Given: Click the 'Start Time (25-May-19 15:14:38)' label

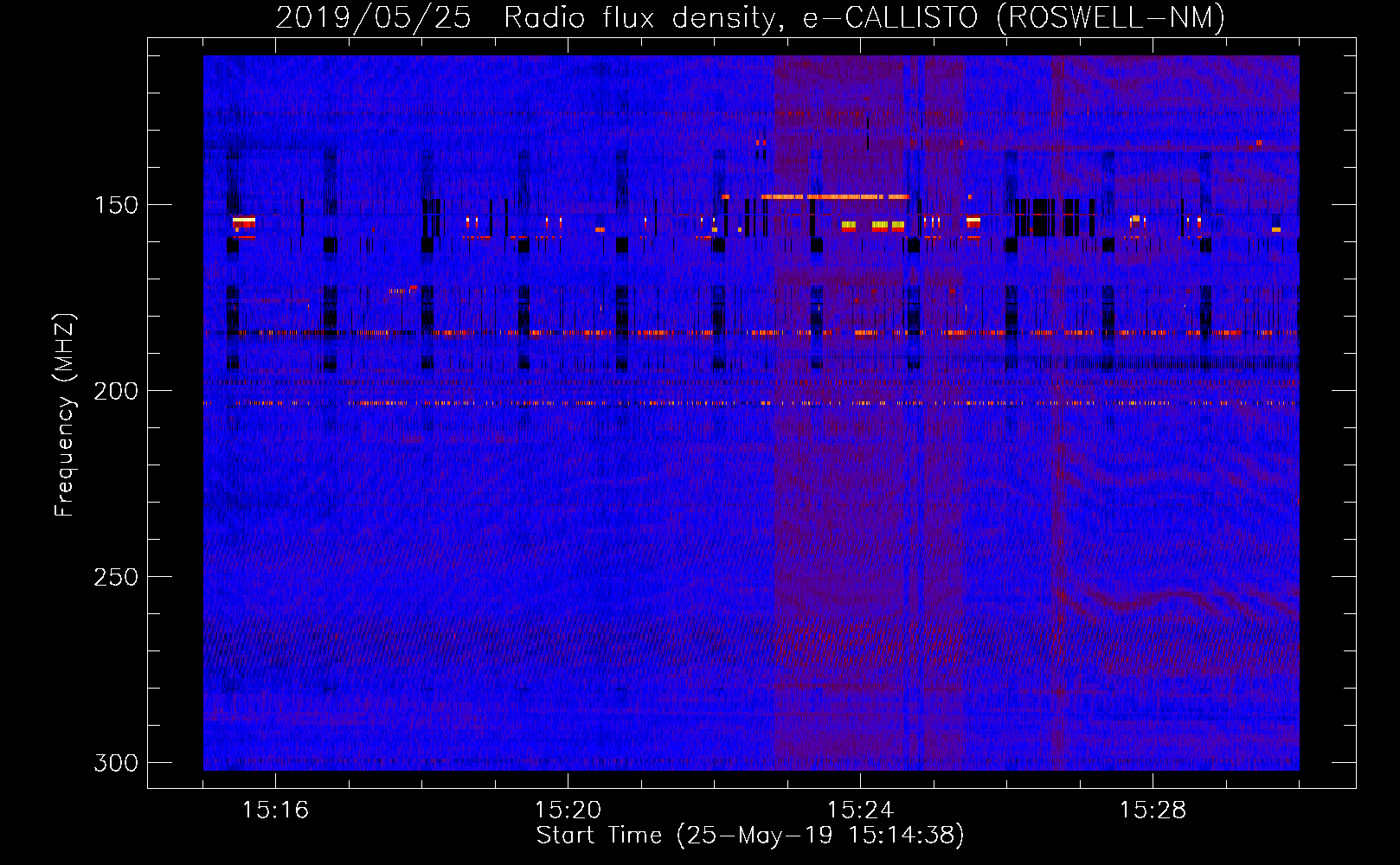Looking at the screenshot, I should (x=750, y=836).
